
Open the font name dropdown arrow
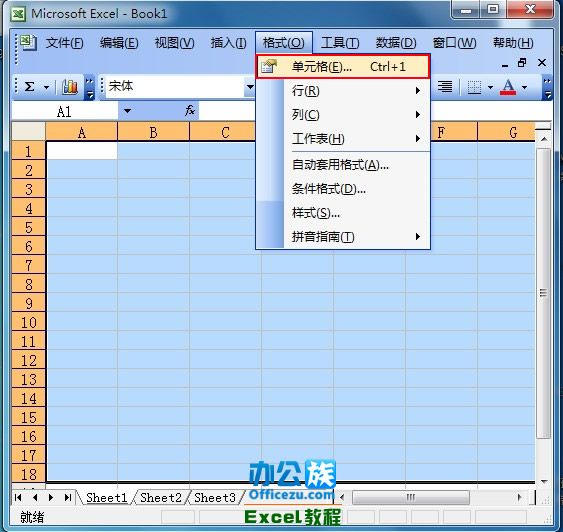[250, 87]
